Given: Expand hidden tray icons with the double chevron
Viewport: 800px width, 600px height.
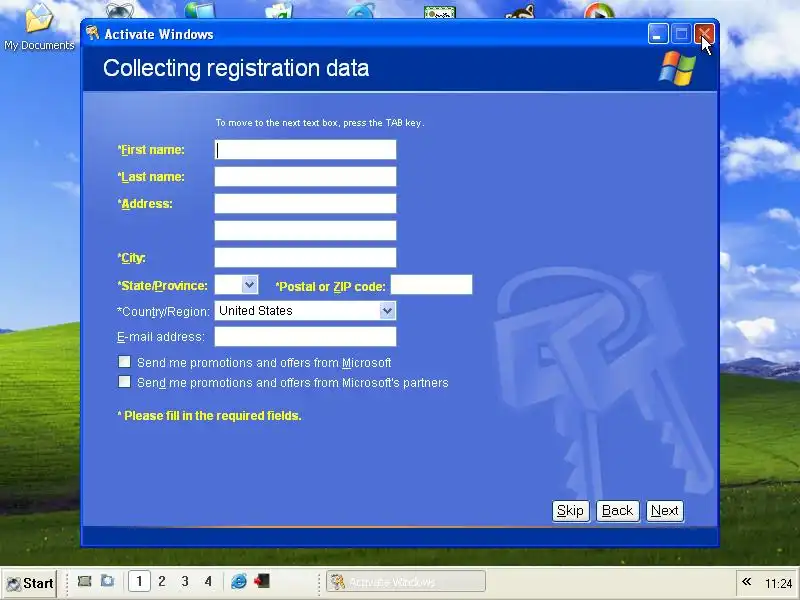Looking at the screenshot, I should 746,582.
